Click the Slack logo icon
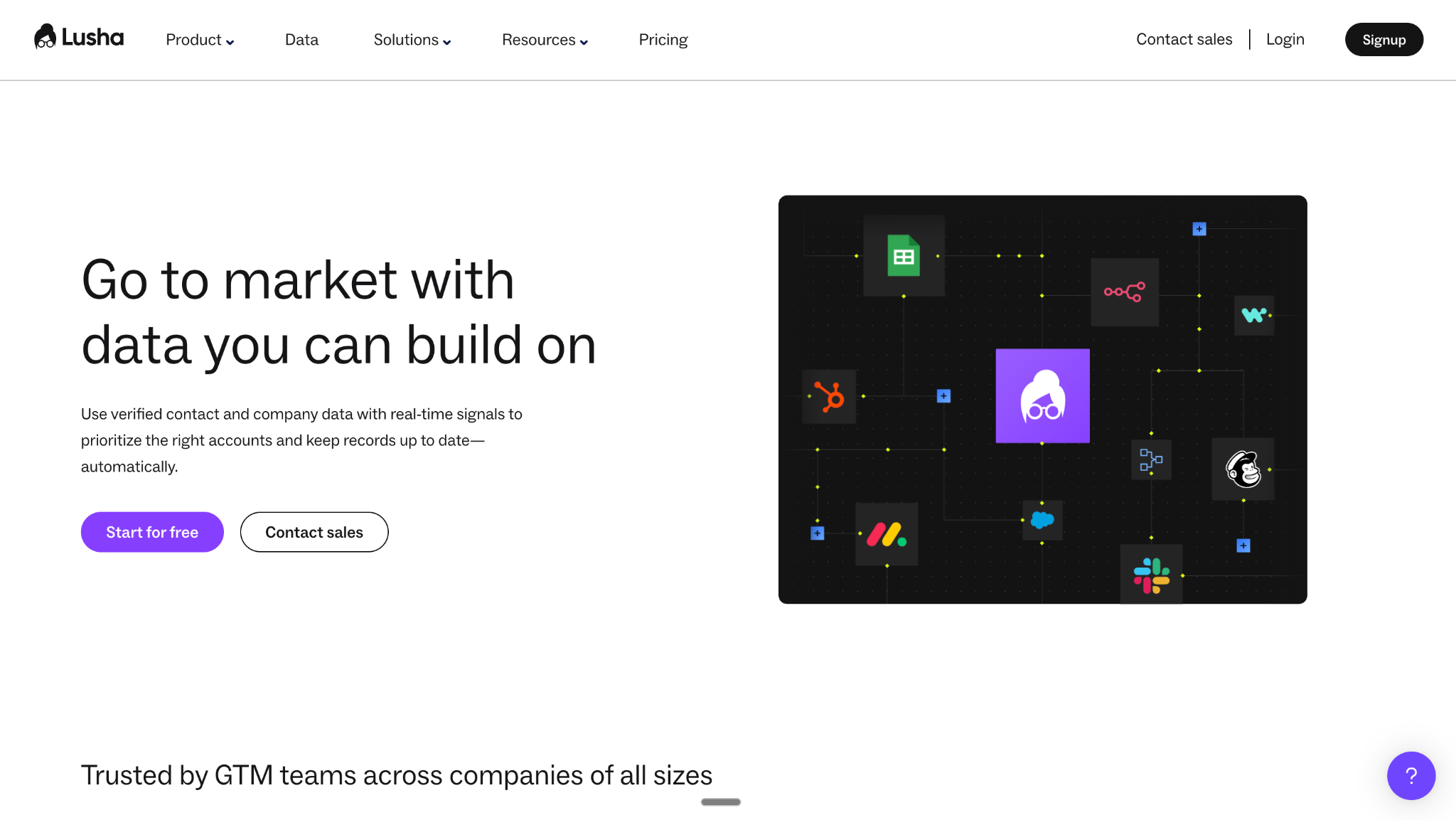 [x=1151, y=575]
